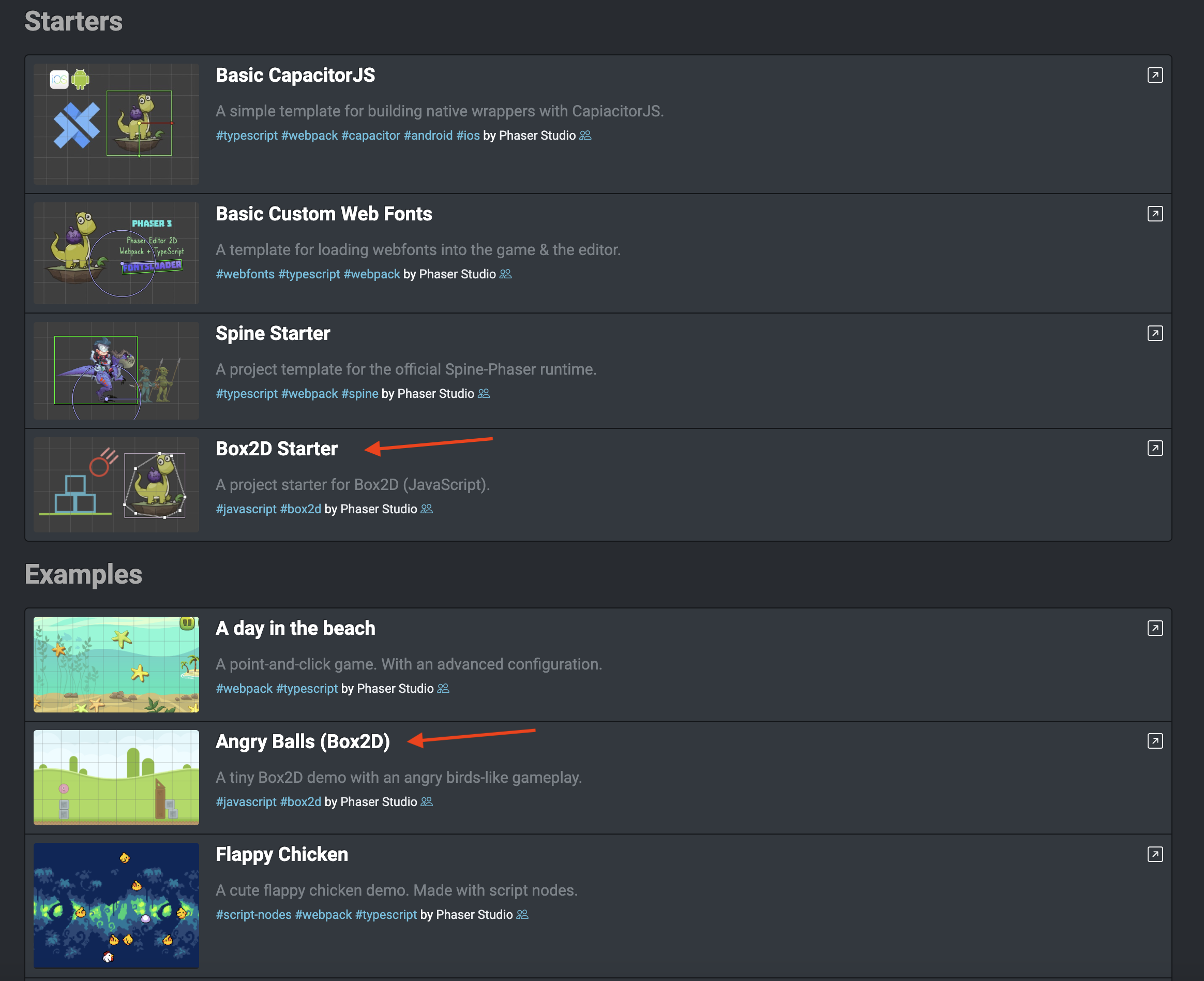Select the Spine Starter thumbnail
The image size is (1204, 981).
(116, 370)
